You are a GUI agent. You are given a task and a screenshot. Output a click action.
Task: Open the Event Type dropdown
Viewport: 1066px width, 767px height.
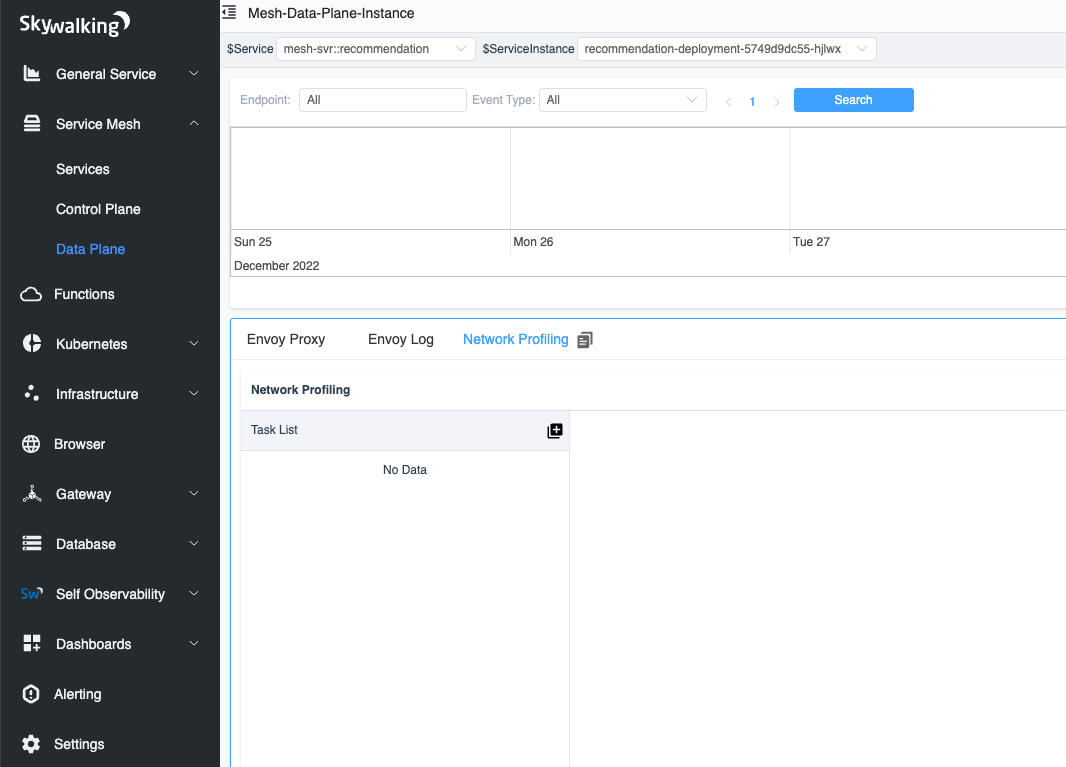click(622, 100)
